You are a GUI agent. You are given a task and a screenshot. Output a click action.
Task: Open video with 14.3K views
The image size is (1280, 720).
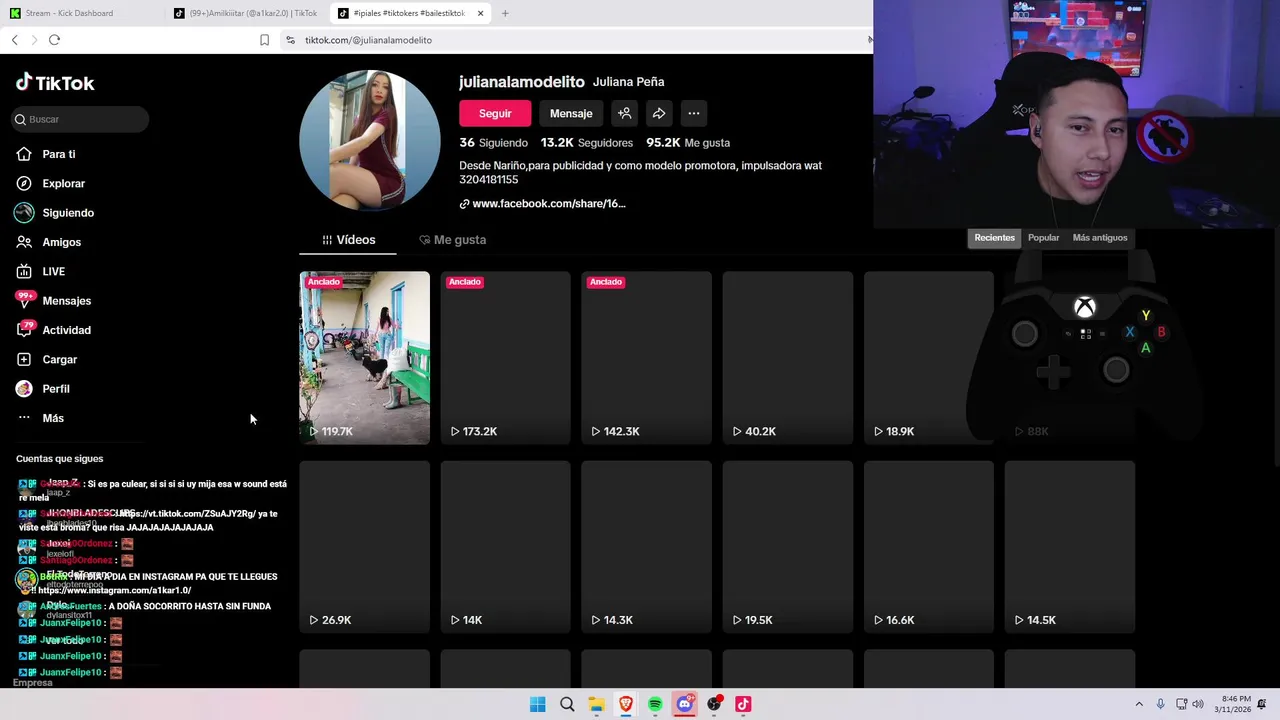tap(647, 547)
